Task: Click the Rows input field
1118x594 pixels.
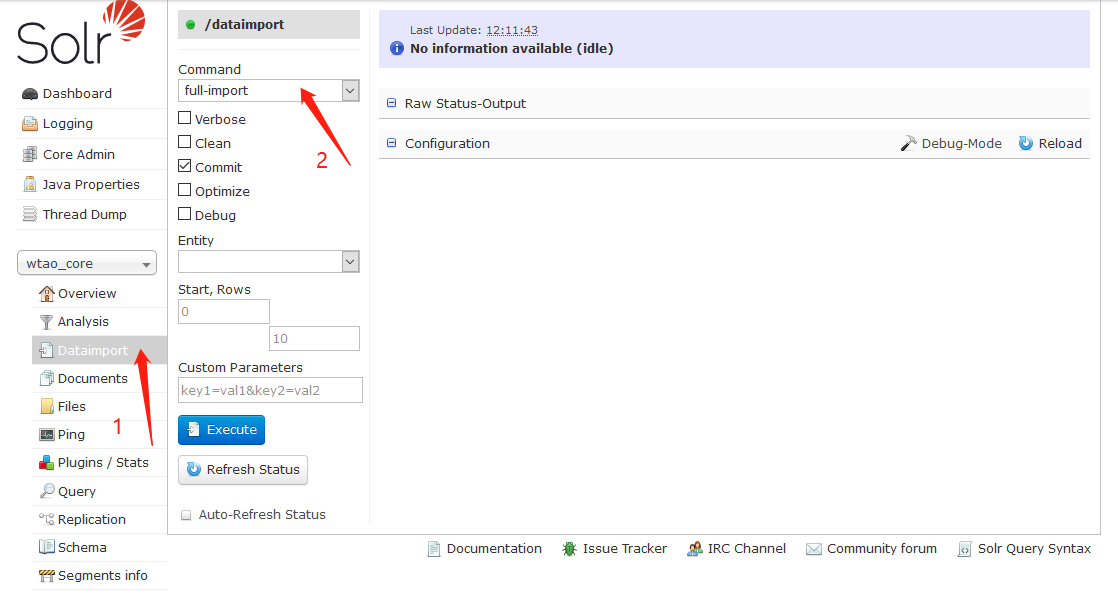Action: click(x=314, y=339)
